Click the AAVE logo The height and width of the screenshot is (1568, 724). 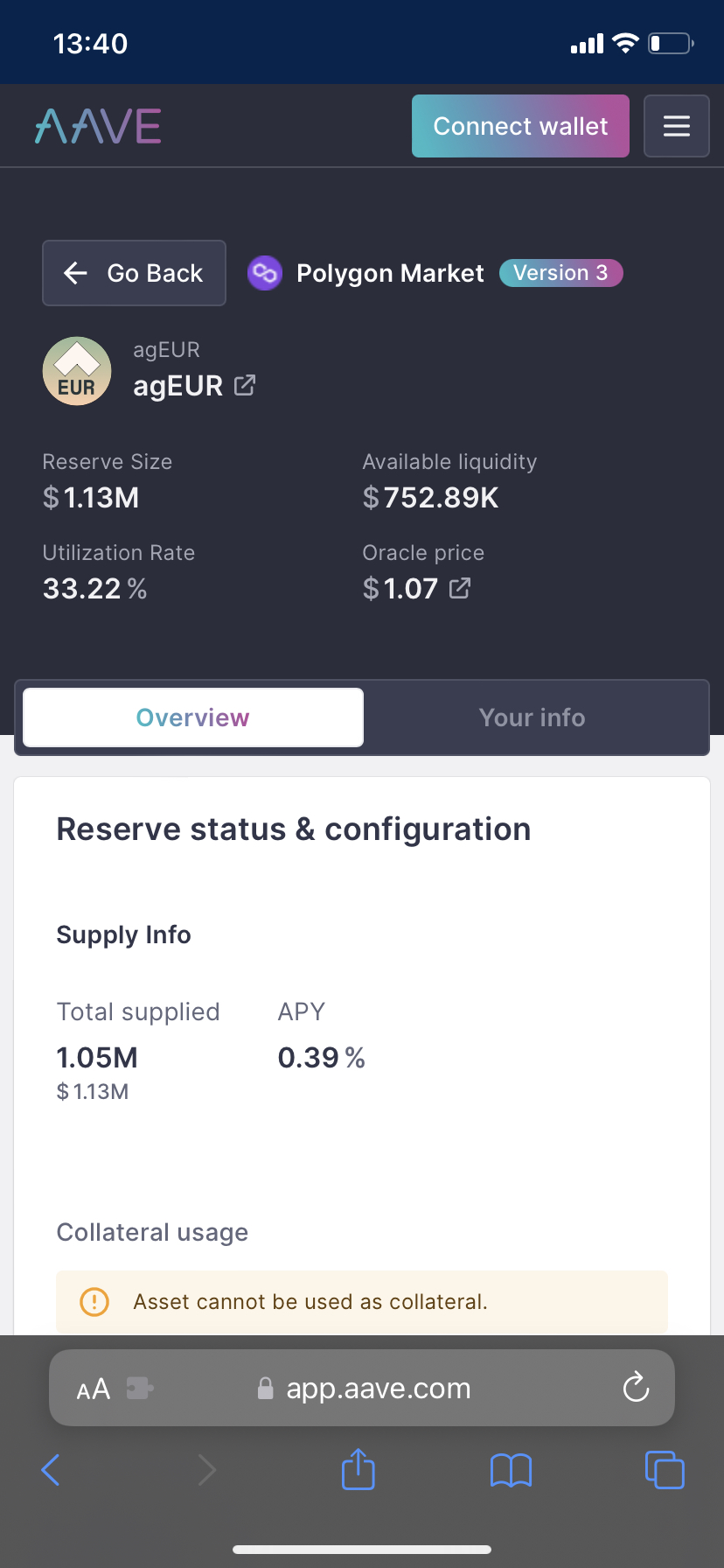point(96,125)
